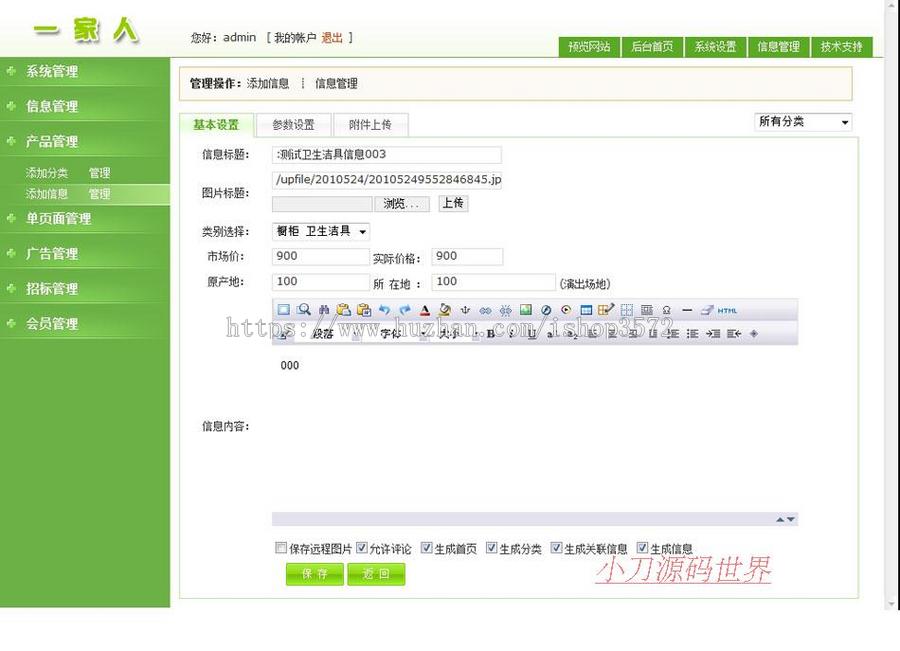Viewport: 900px width, 651px height.
Task: Enable the 保存远程图片 checkbox
Action: click(x=281, y=548)
